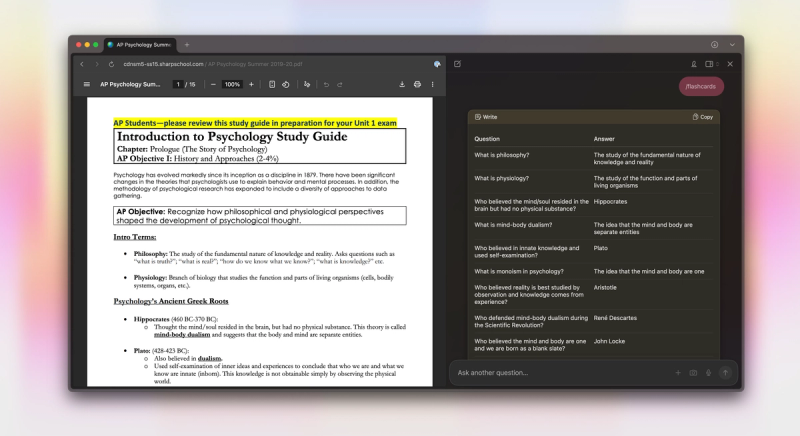Toggle the assistant sidebar layout icon
This screenshot has height=436, width=800.
[x=709, y=64]
